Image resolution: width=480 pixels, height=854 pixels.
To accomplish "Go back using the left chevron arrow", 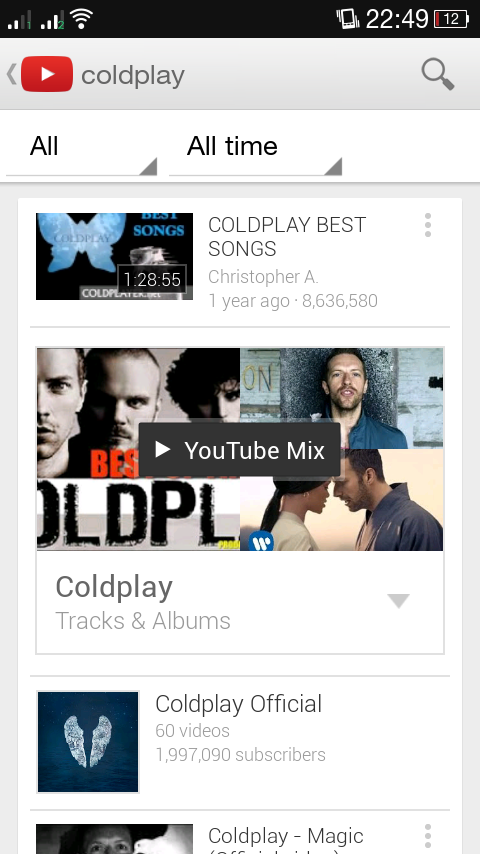I will [11, 74].
